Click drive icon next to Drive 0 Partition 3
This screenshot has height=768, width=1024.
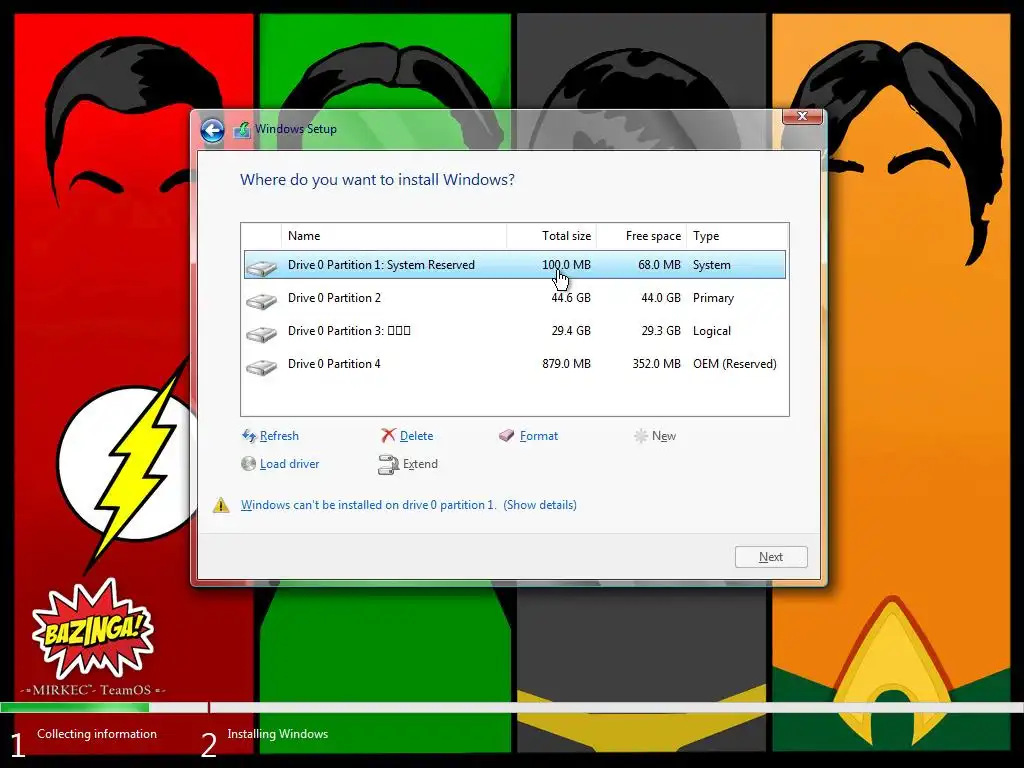tap(262, 334)
